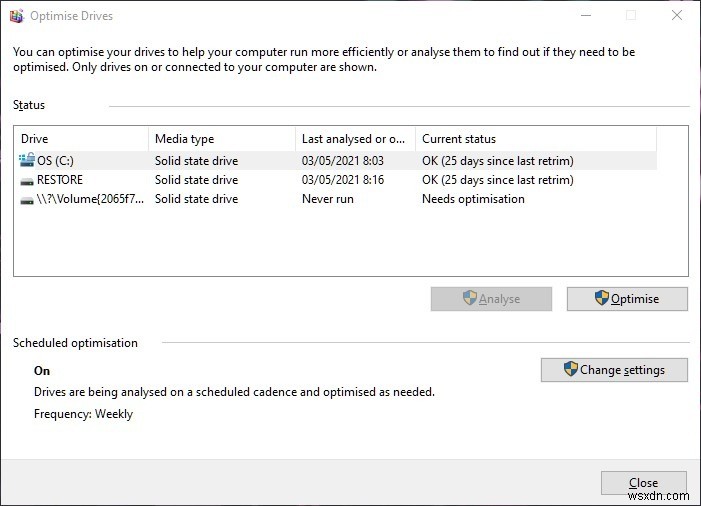Click the Frequency: Weekly text
The width and height of the screenshot is (701, 506).
tap(84, 414)
